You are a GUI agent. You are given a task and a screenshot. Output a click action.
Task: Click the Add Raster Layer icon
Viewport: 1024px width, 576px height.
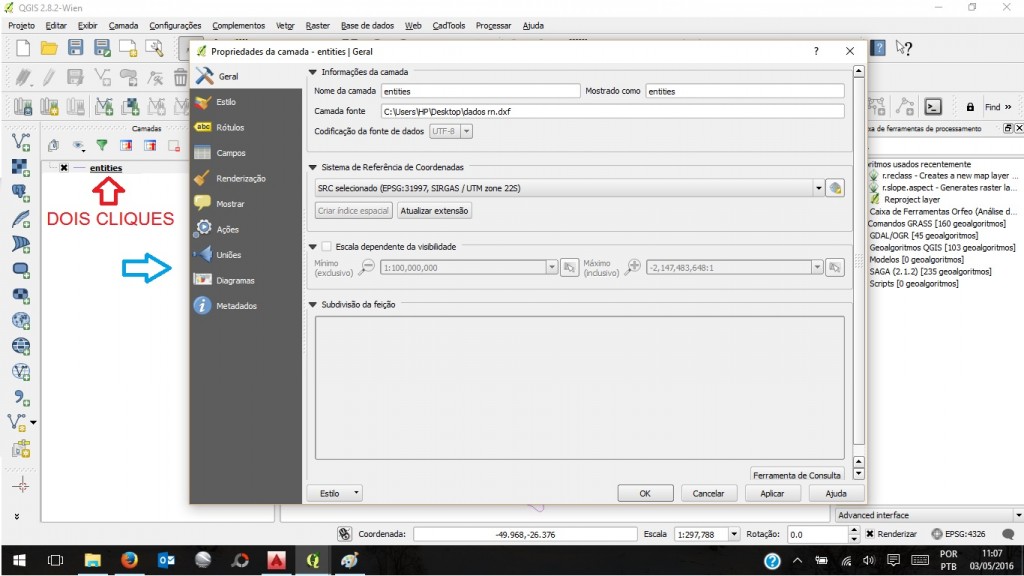pyautogui.click(x=16, y=167)
